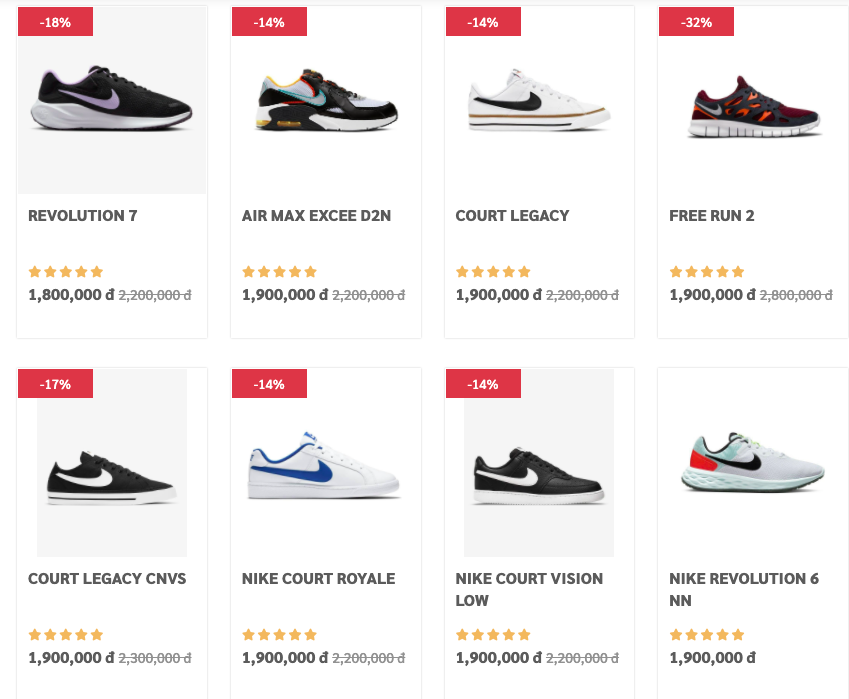The width and height of the screenshot is (849, 699).
Task: Open the COURT LEGACY product title link
Action: [512, 215]
